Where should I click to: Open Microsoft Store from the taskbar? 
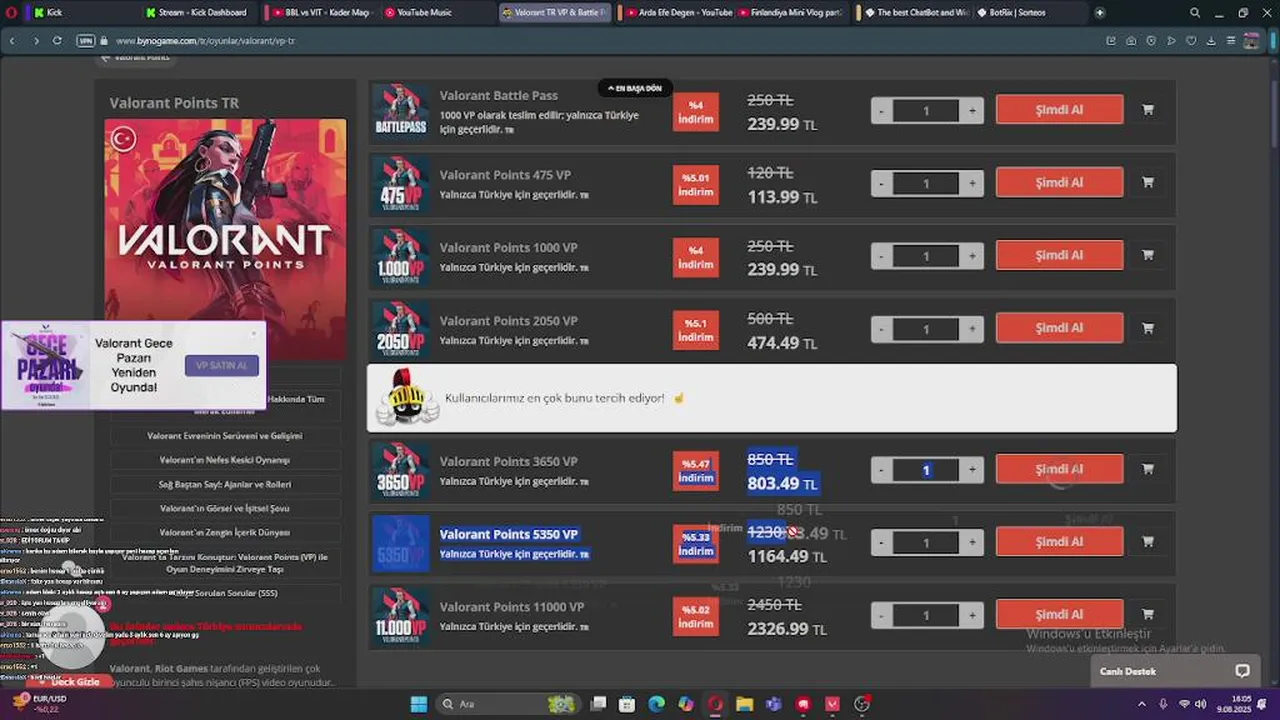(x=627, y=704)
